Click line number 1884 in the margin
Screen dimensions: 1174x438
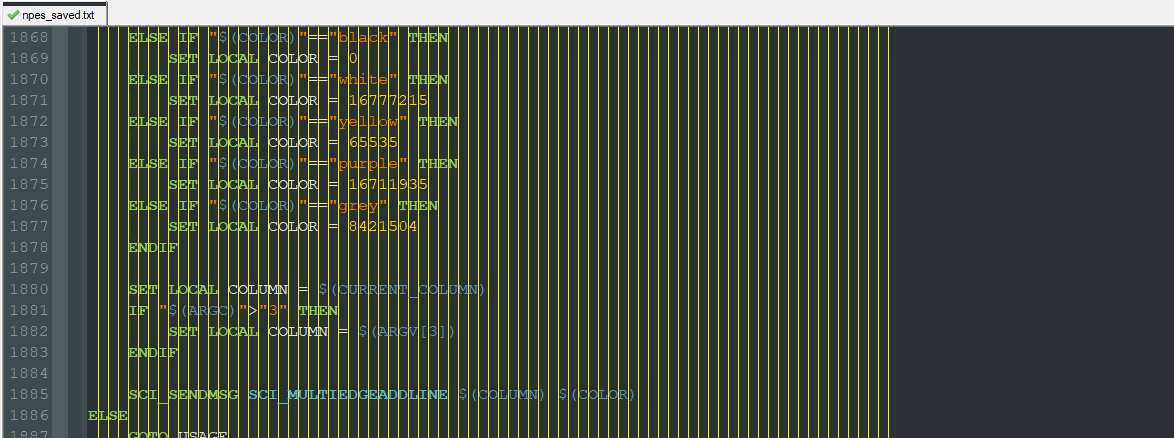click(28, 373)
